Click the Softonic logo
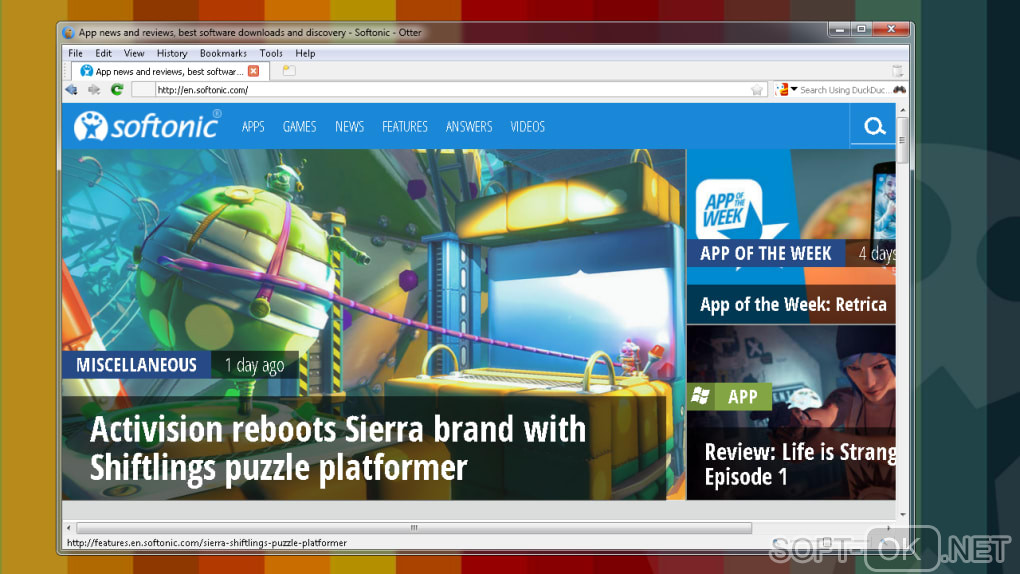The width and height of the screenshot is (1020, 574). click(147, 126)
